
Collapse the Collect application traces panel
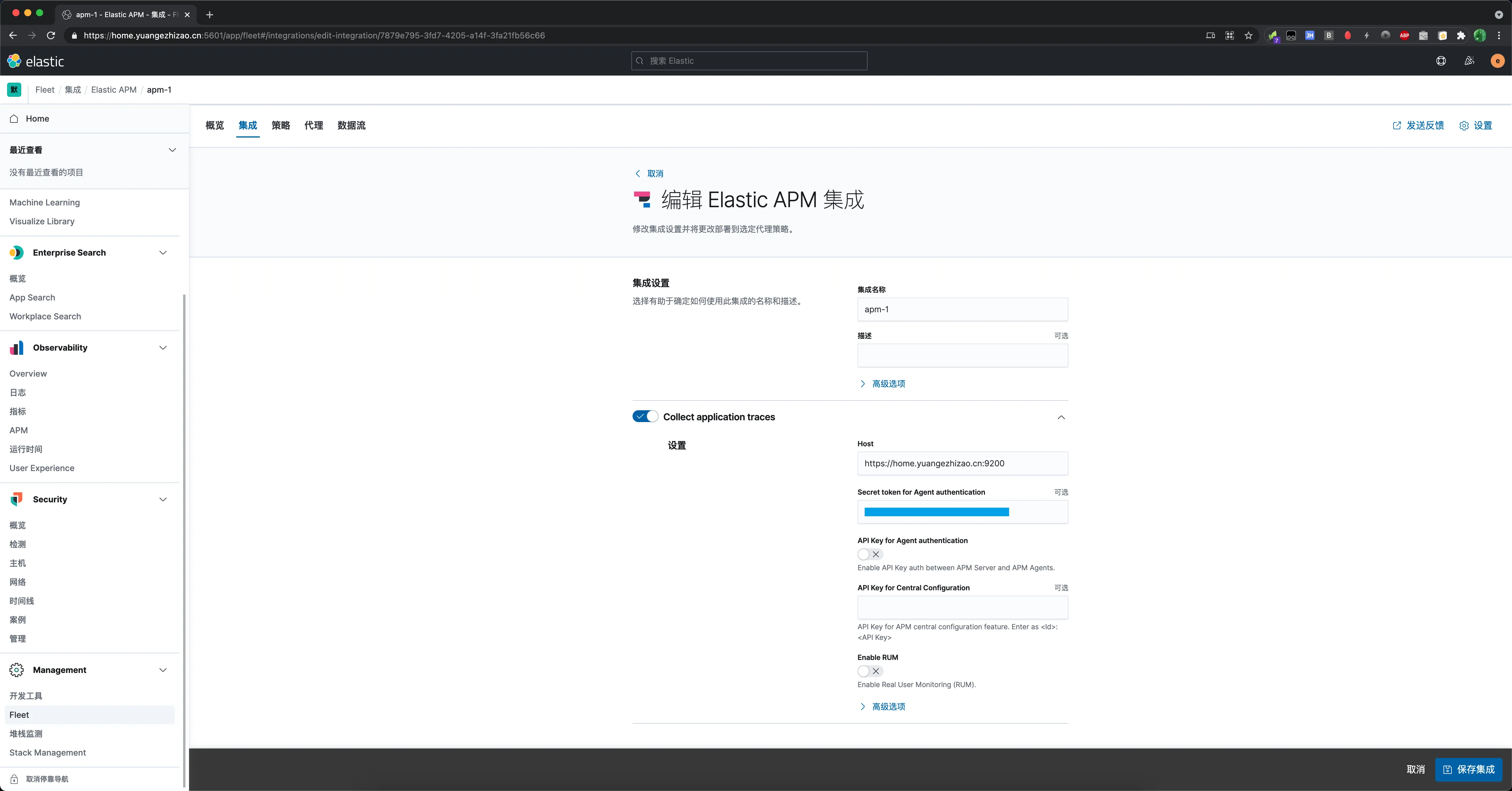pos(1061,417)
